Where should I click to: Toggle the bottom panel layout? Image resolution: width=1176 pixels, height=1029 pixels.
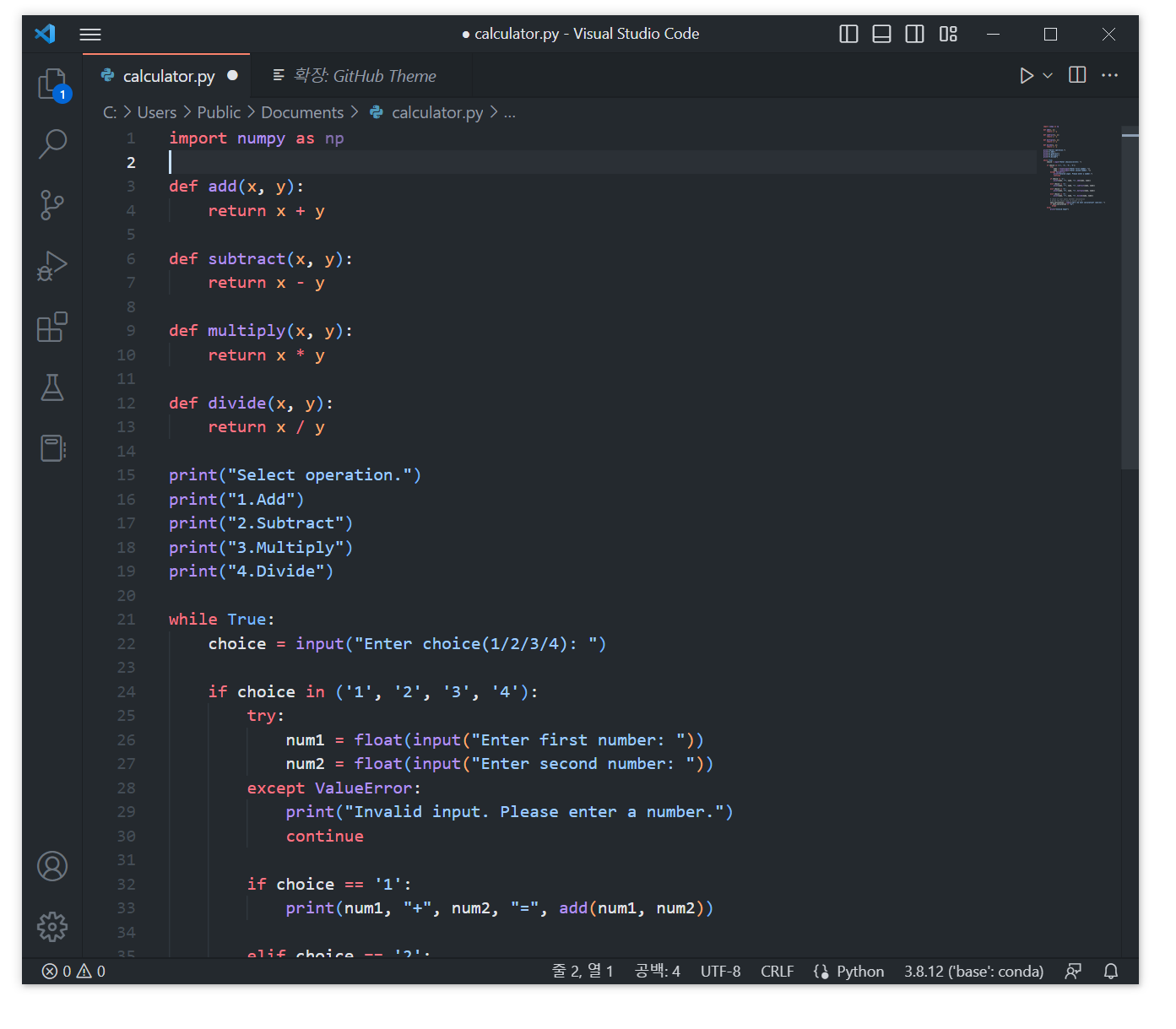pos(881,34)
